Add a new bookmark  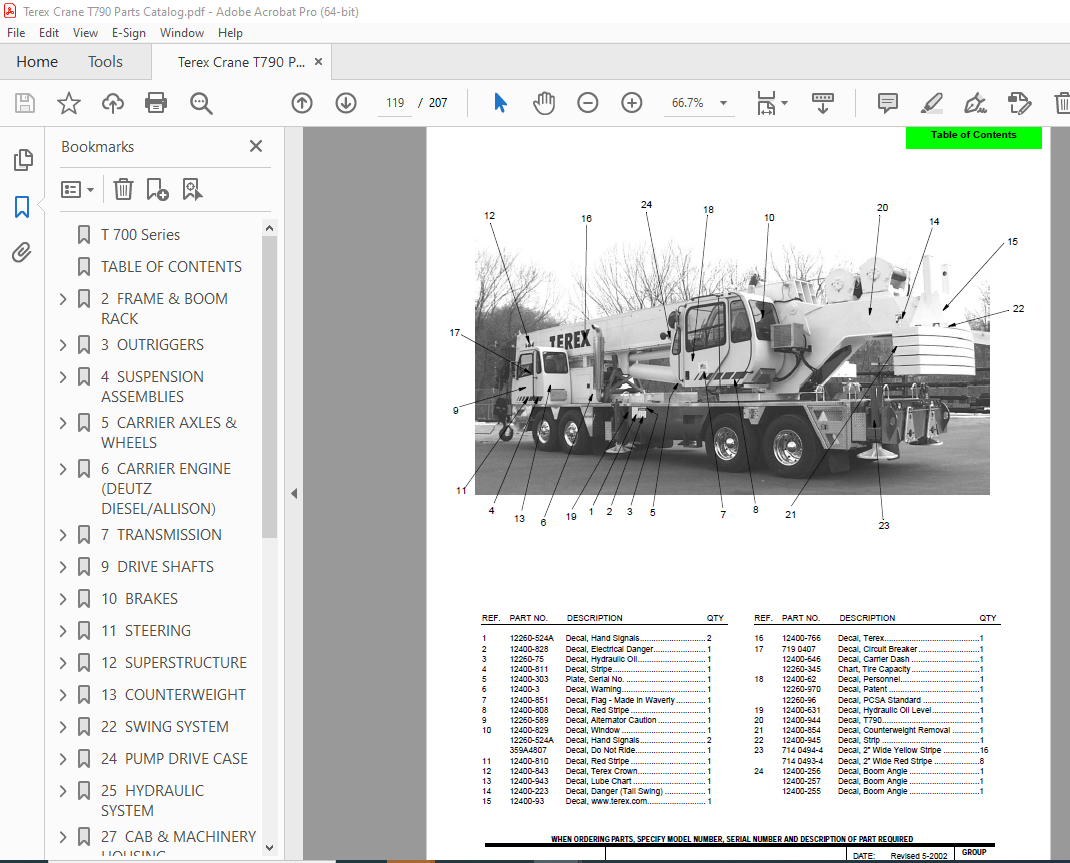(x=158, y=189)
